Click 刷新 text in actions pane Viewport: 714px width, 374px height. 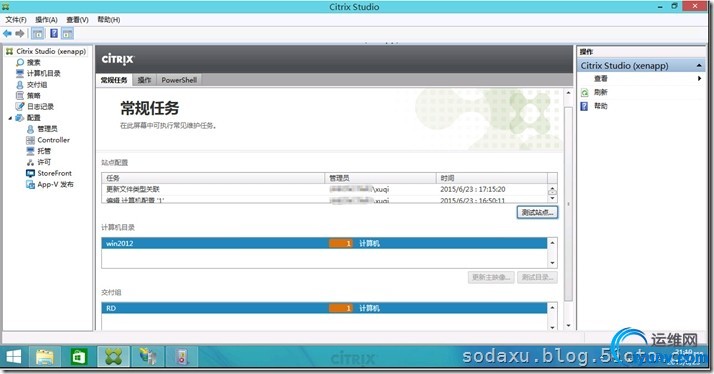[601, 92]
